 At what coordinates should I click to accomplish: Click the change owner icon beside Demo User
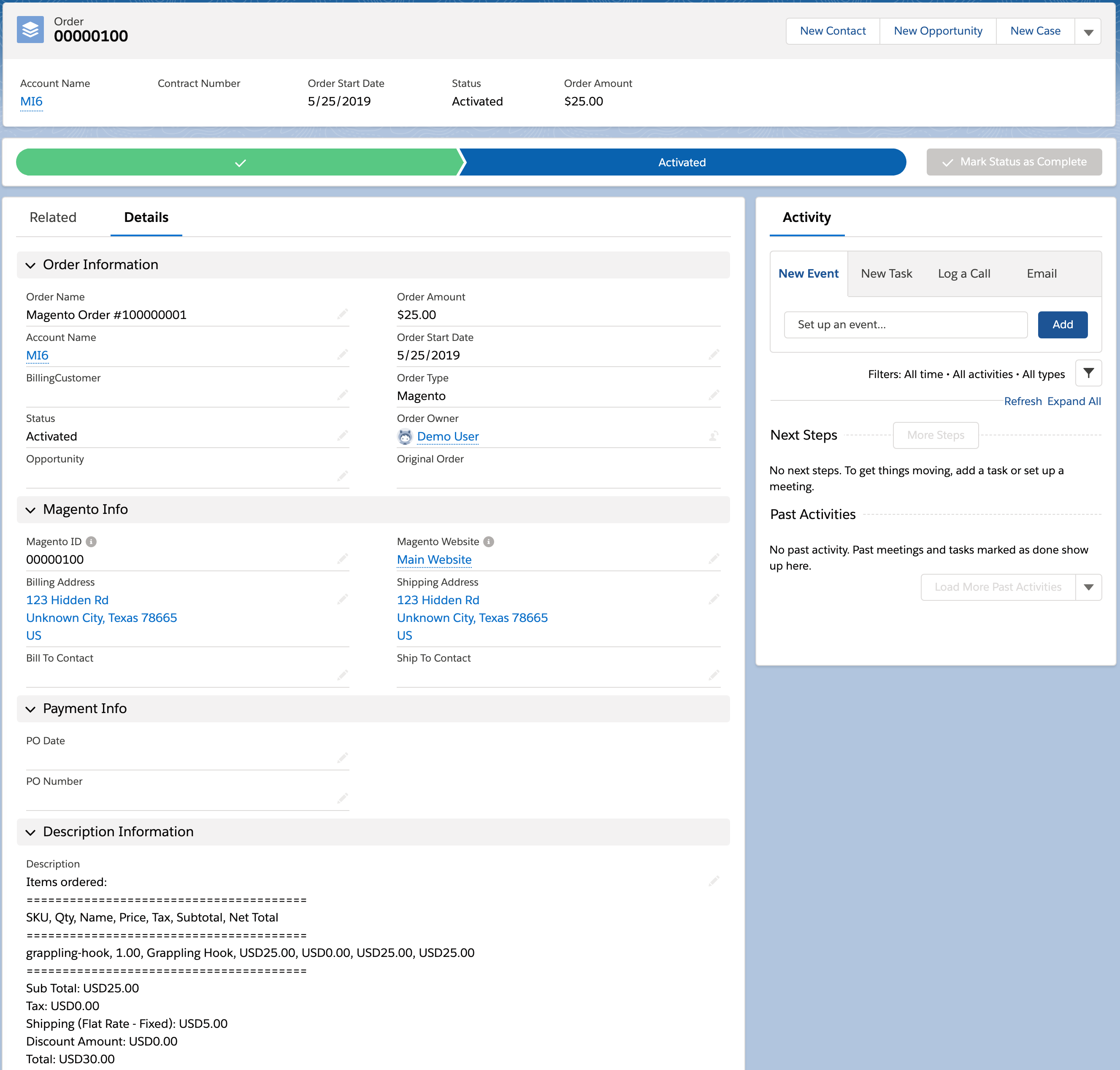tap(713, 436)
